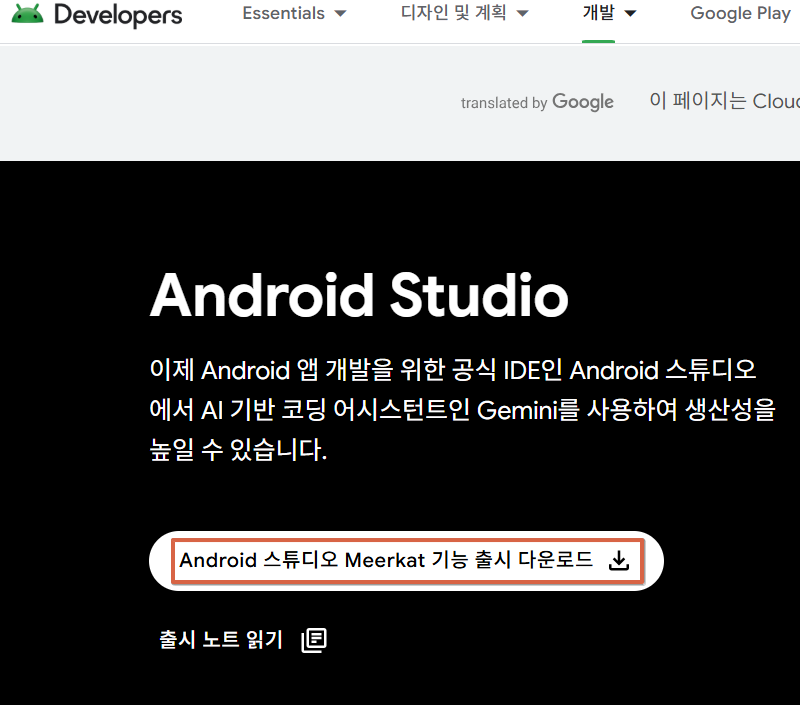
Task: Open the 디자인 및 계획 menu
Action: pos(464,13)
